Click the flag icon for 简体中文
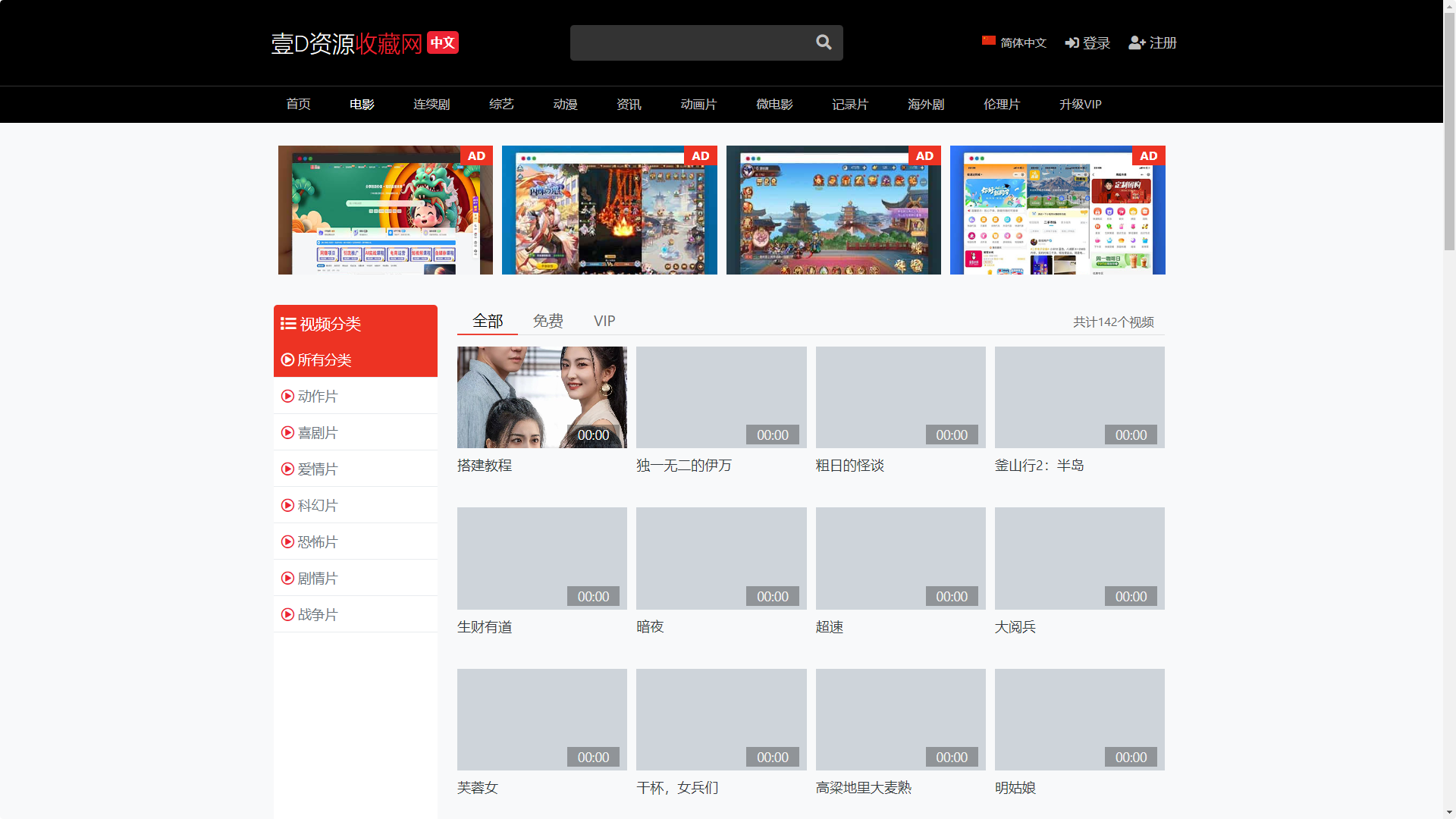 pos(988,41)
